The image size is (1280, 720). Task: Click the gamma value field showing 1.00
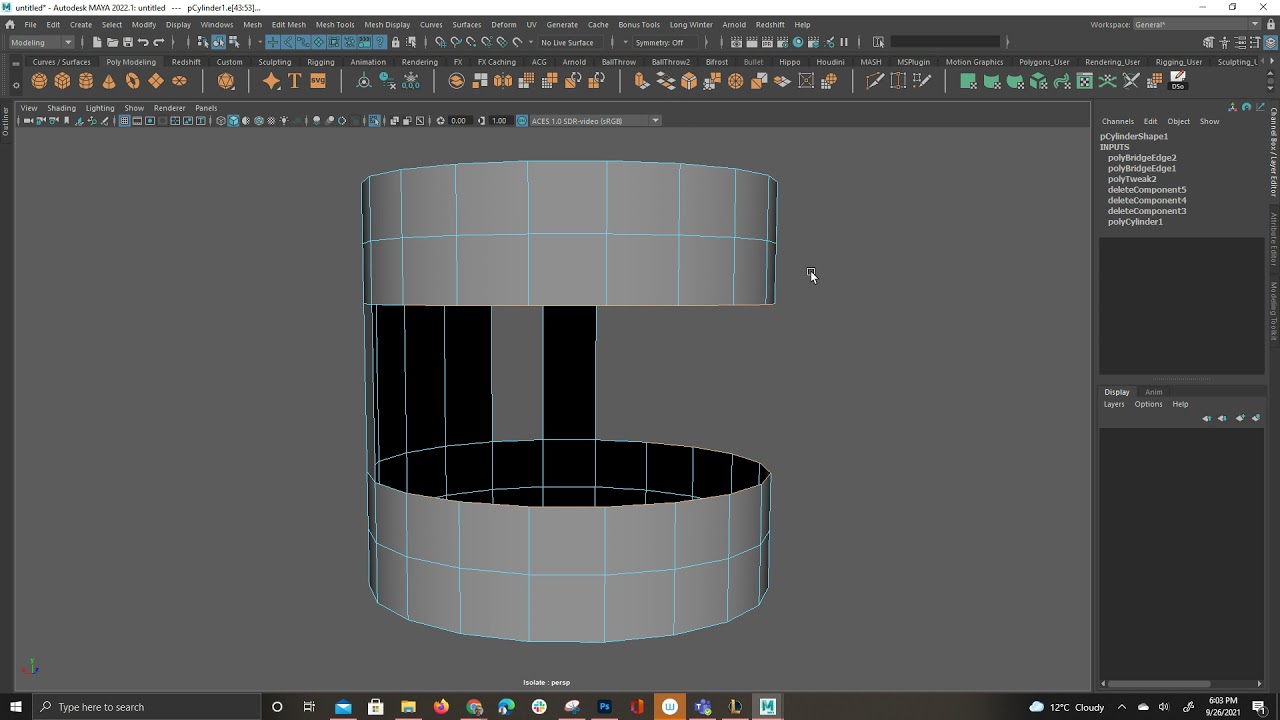pos(499,121)
